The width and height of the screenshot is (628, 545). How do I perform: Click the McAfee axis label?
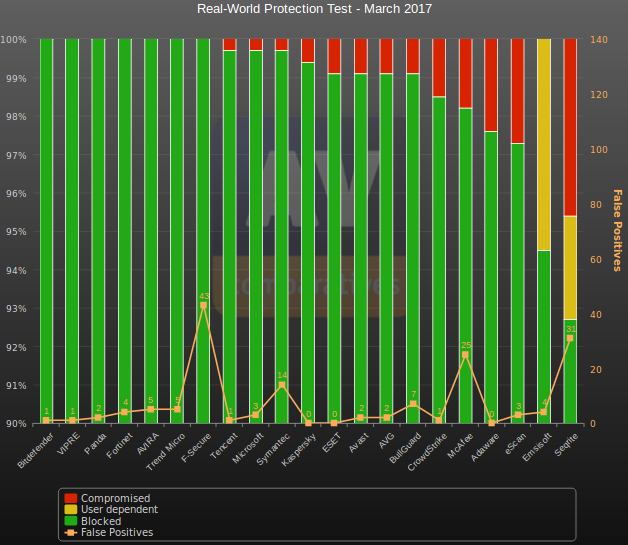[460, 446]
